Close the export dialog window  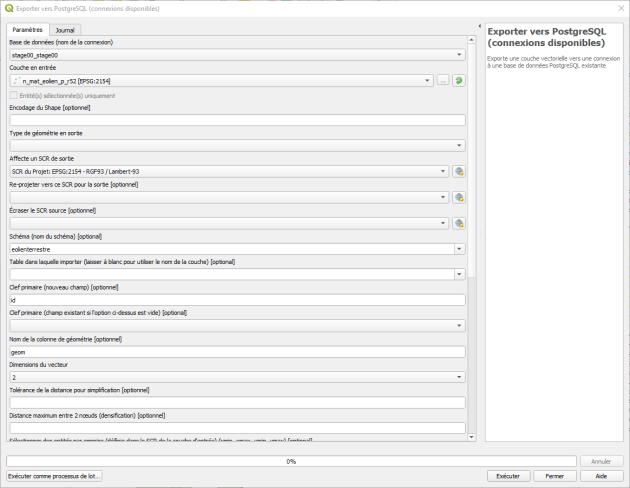pyautogui.click(x=621, y=8)
